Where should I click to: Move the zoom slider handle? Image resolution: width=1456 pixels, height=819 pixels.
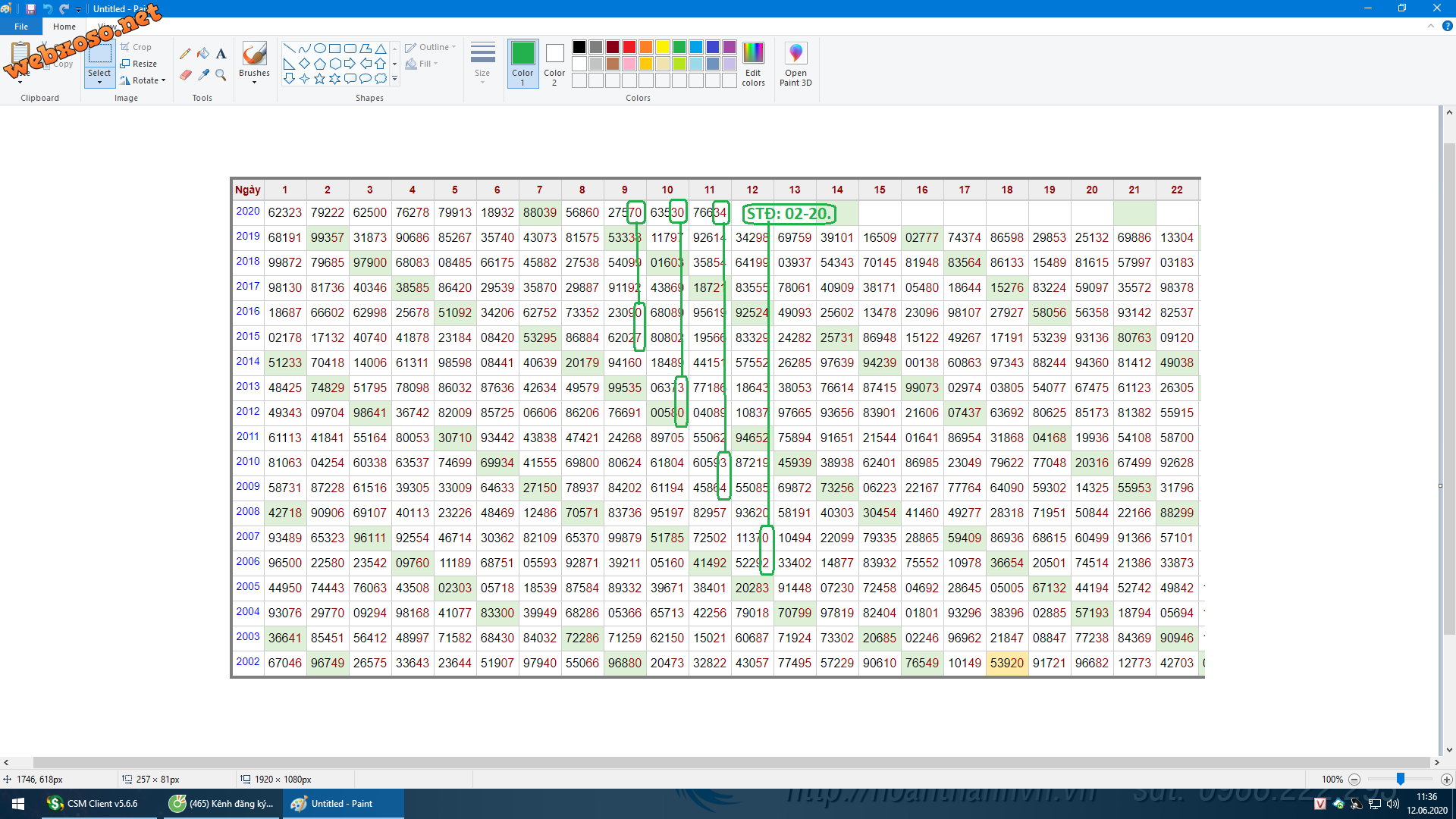point(1401,779)
